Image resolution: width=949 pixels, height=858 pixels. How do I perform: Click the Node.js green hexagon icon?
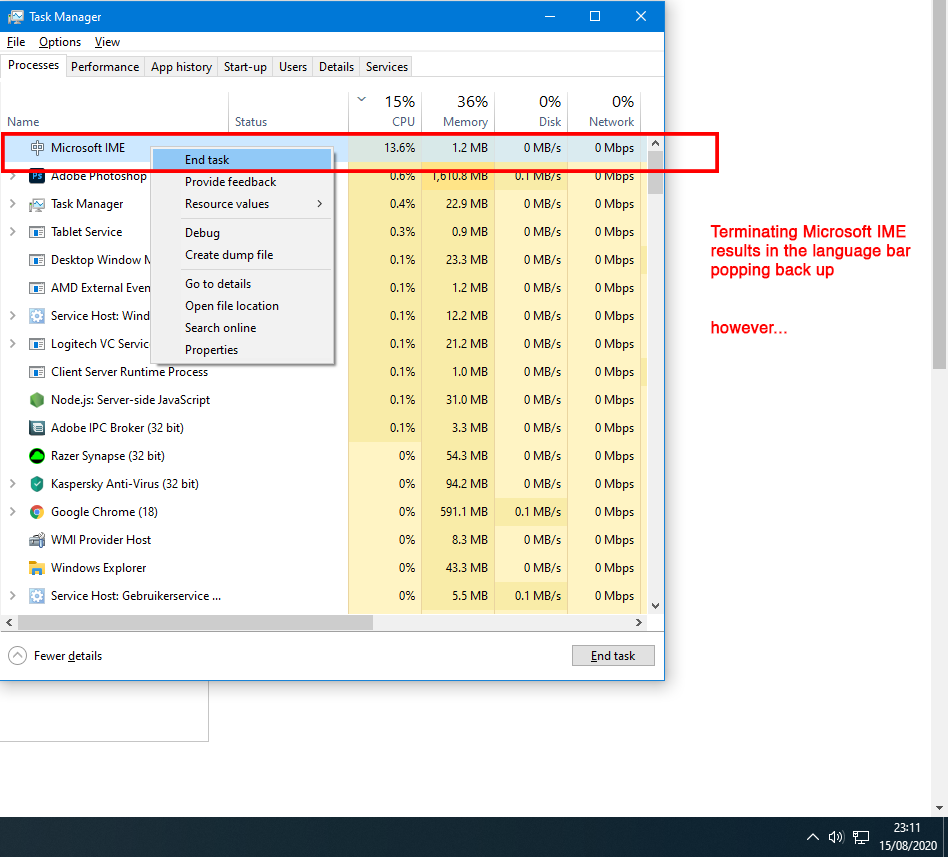pyautogui.click(x=37, y=400)
